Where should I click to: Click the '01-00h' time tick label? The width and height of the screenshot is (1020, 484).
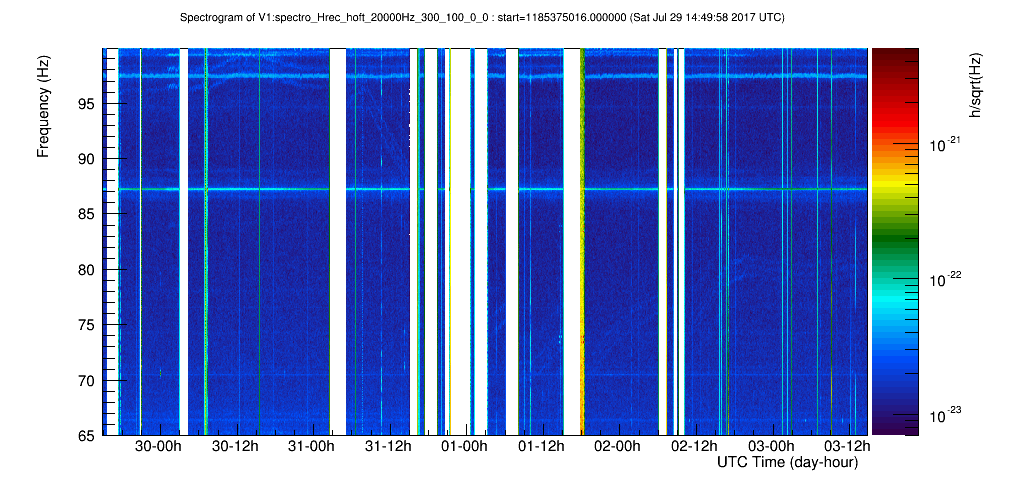pos(464,446)
